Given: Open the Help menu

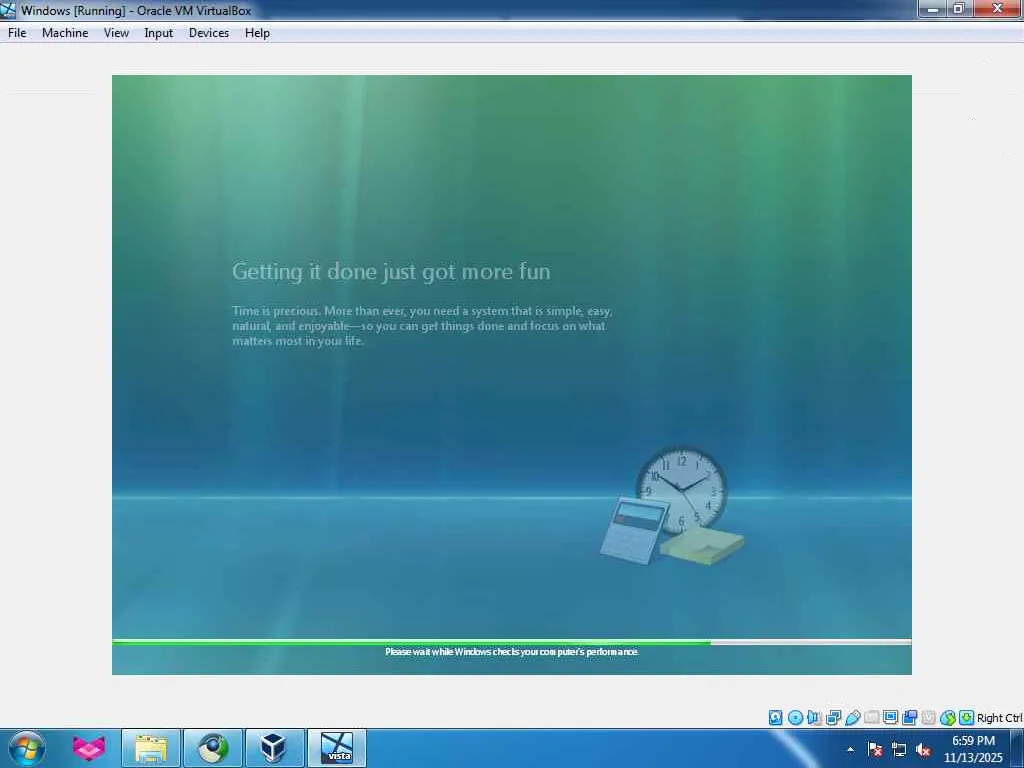Looking at the screenshot, I should tap(257, 33).
